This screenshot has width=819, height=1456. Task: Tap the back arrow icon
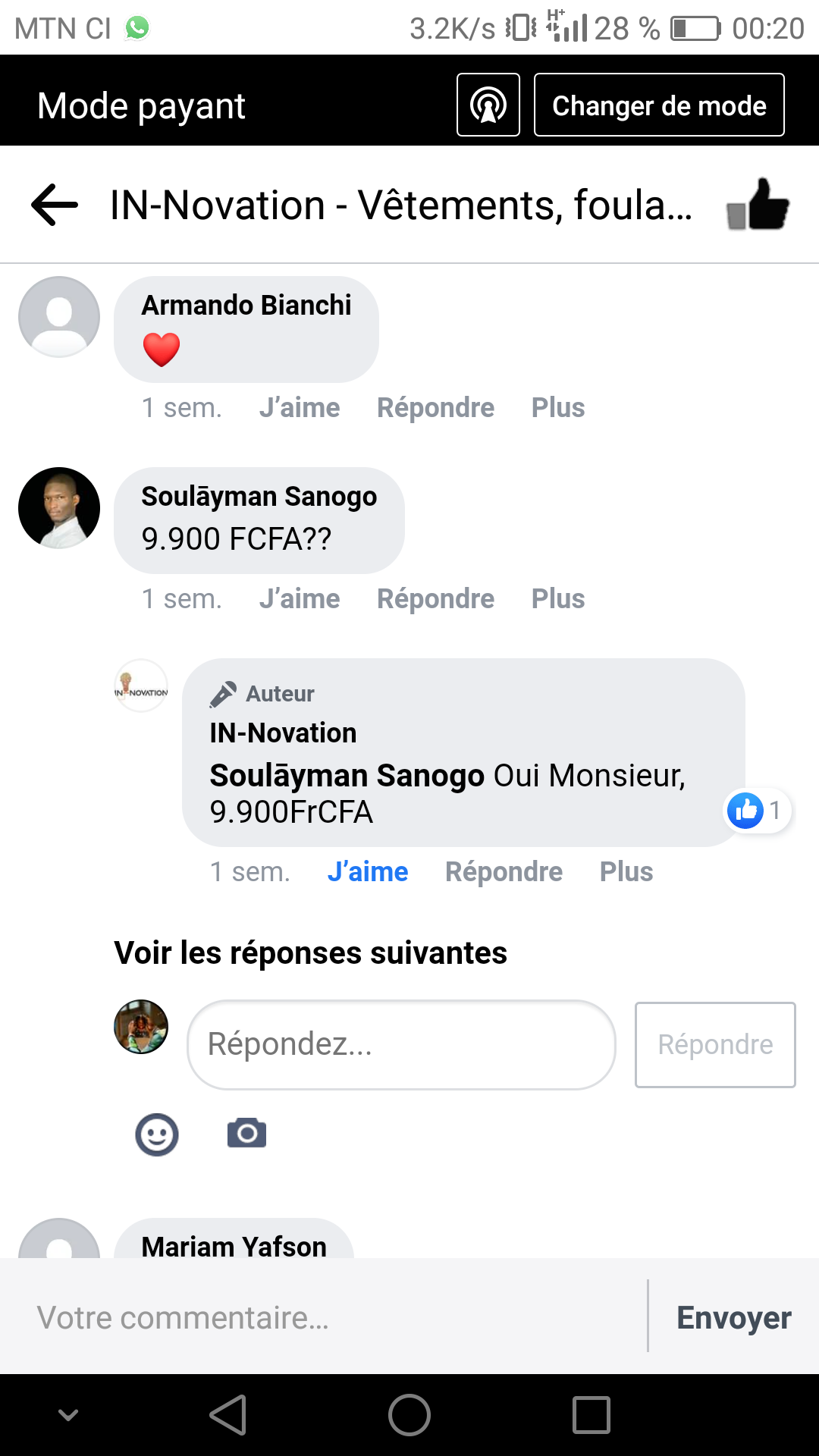pyautogui.click(x=55, y=205)
